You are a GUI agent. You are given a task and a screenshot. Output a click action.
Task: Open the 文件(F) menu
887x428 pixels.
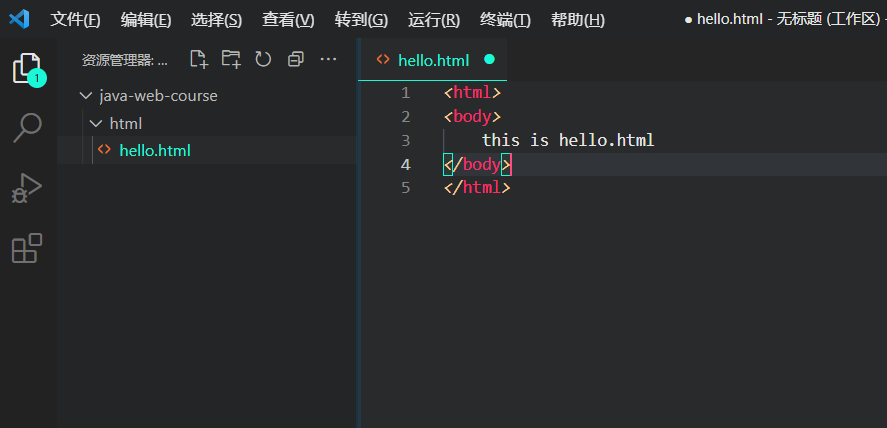75,20
